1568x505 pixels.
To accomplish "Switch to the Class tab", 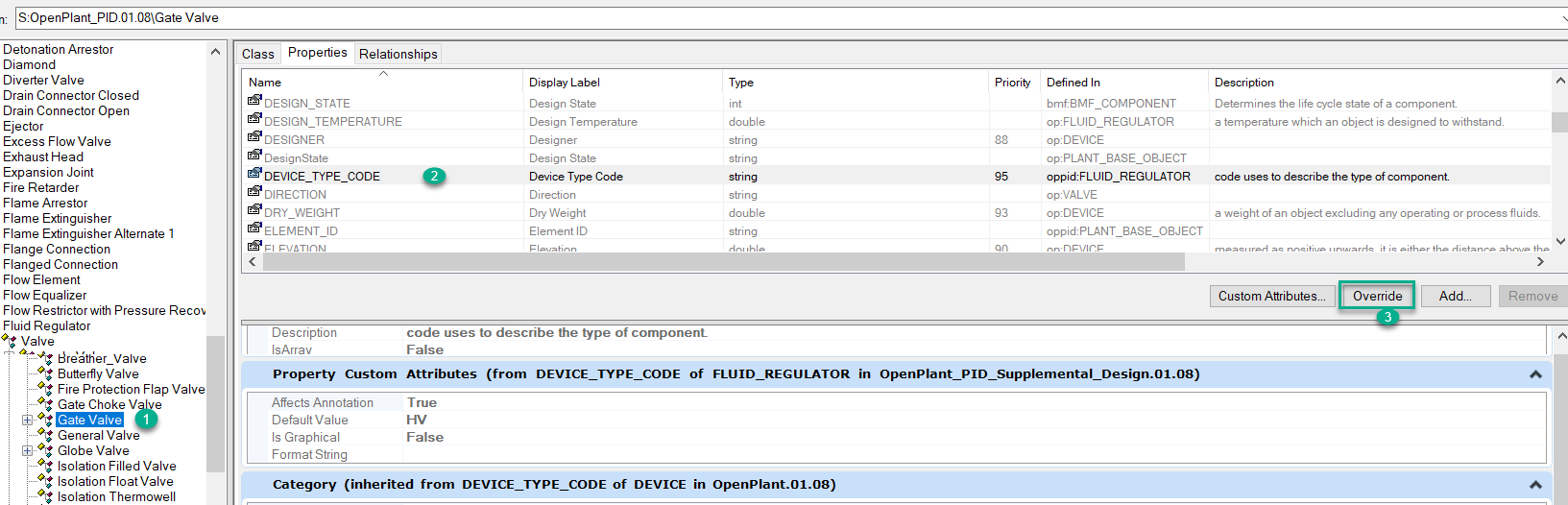I will 257,55.
